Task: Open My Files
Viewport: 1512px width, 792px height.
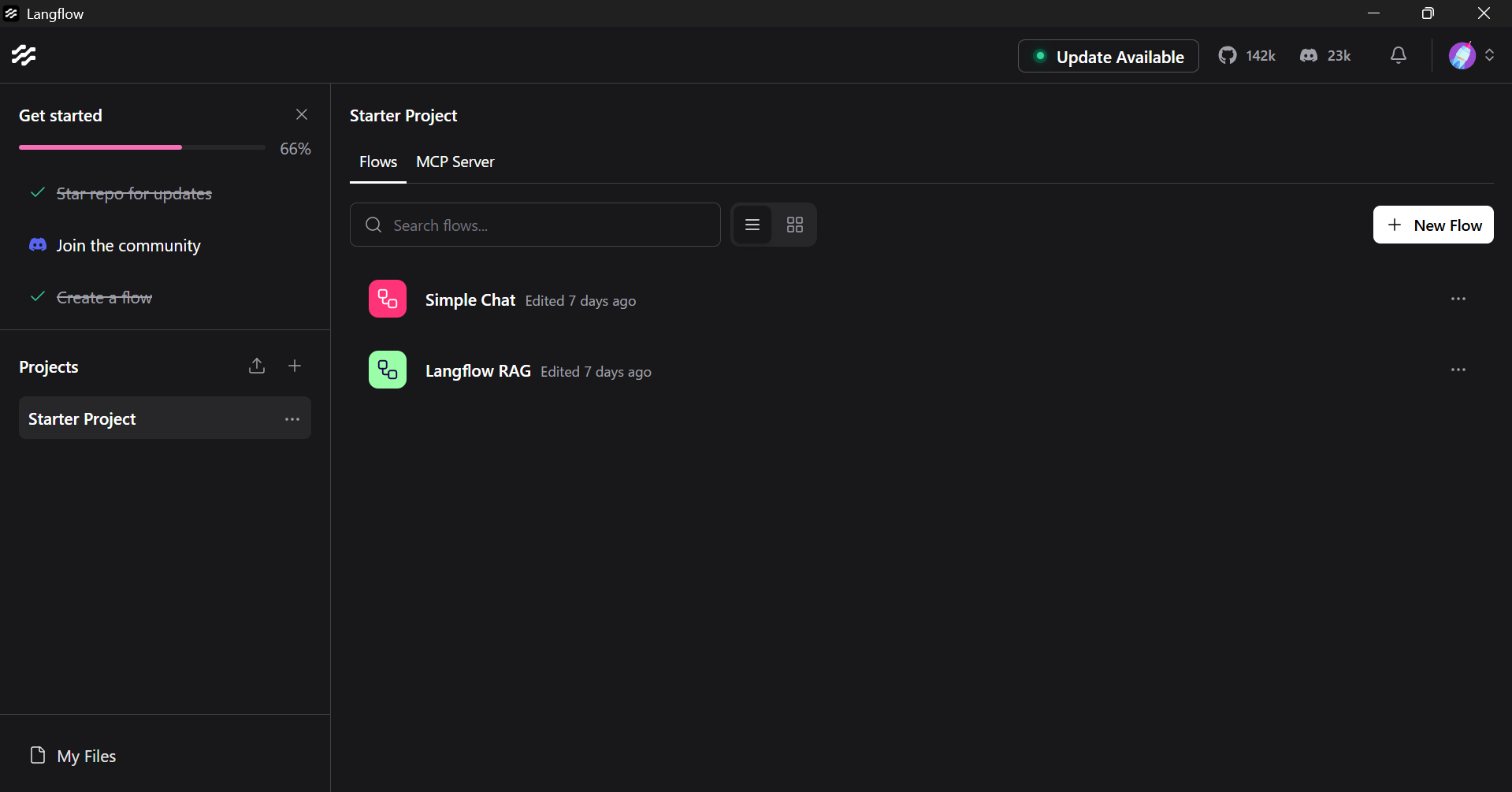Action: [x=73, y=756]
